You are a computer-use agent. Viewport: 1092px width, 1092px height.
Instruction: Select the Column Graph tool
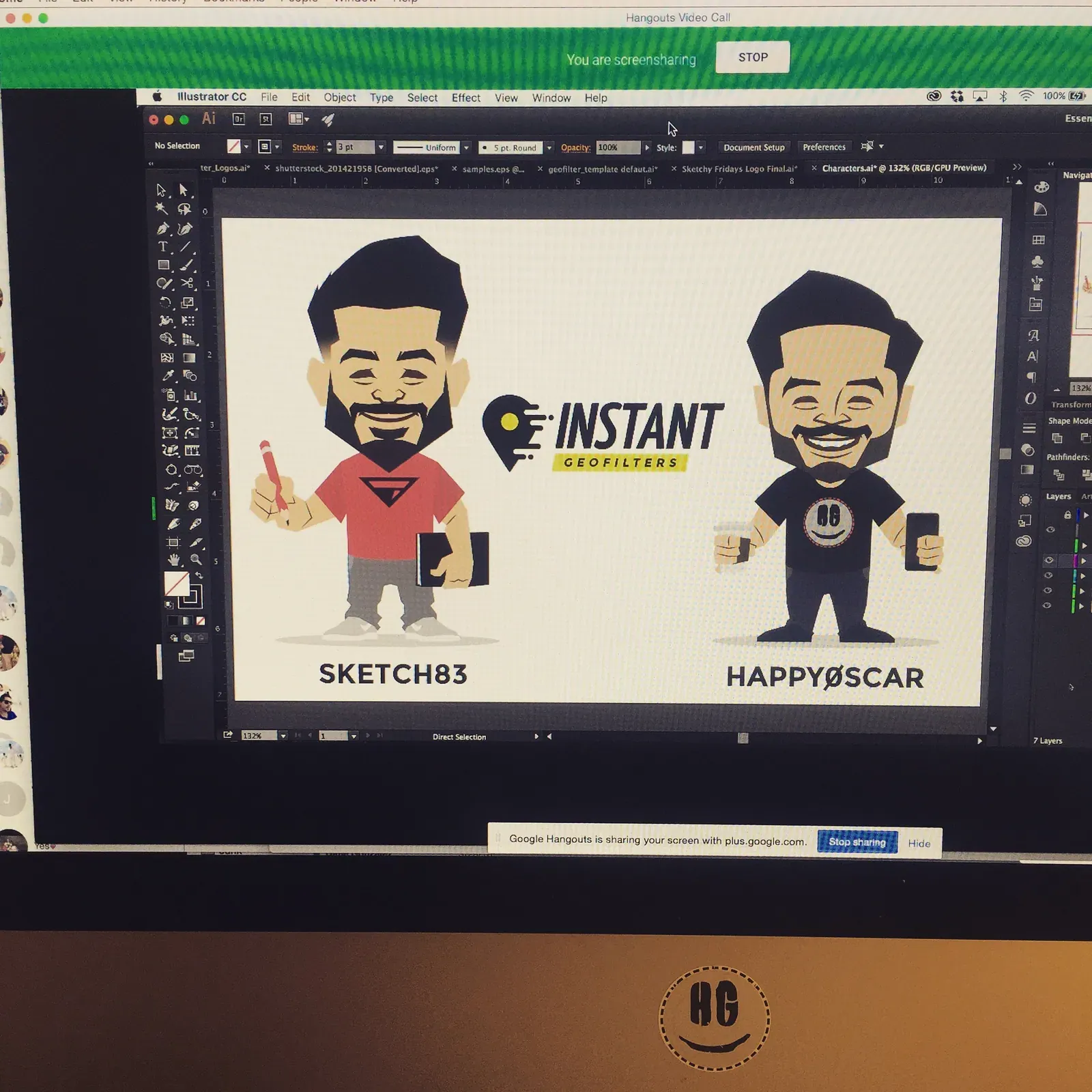click(x=191, y=394)
